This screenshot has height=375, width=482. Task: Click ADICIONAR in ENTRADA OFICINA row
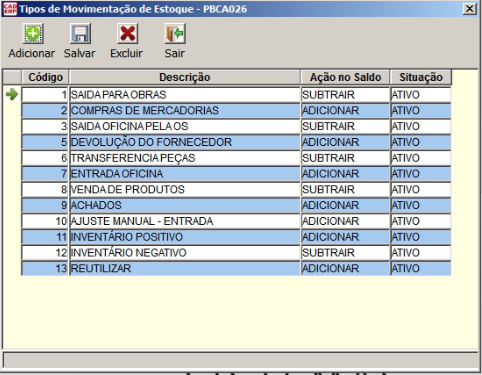point(345,174)
